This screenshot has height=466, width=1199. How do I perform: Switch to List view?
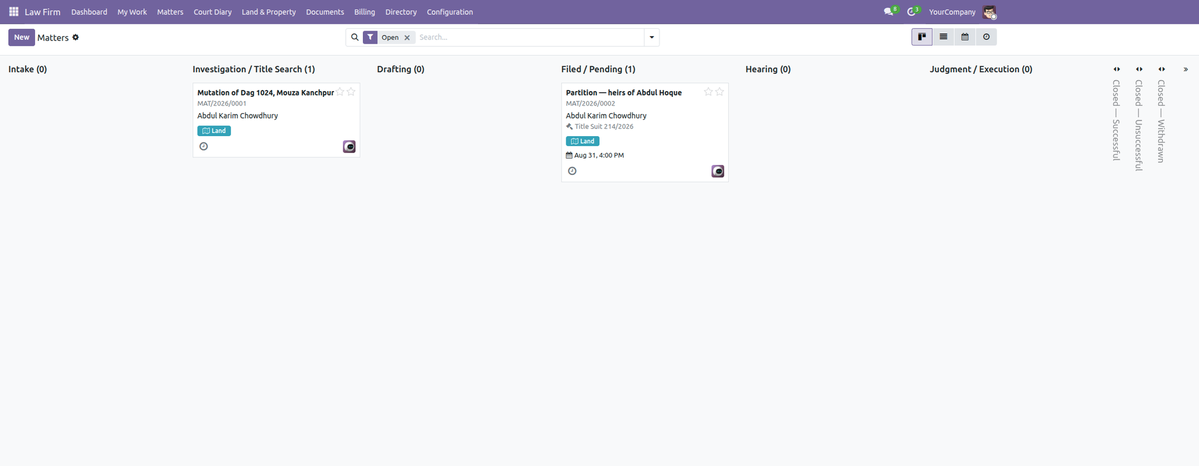[x=944, y=37]
